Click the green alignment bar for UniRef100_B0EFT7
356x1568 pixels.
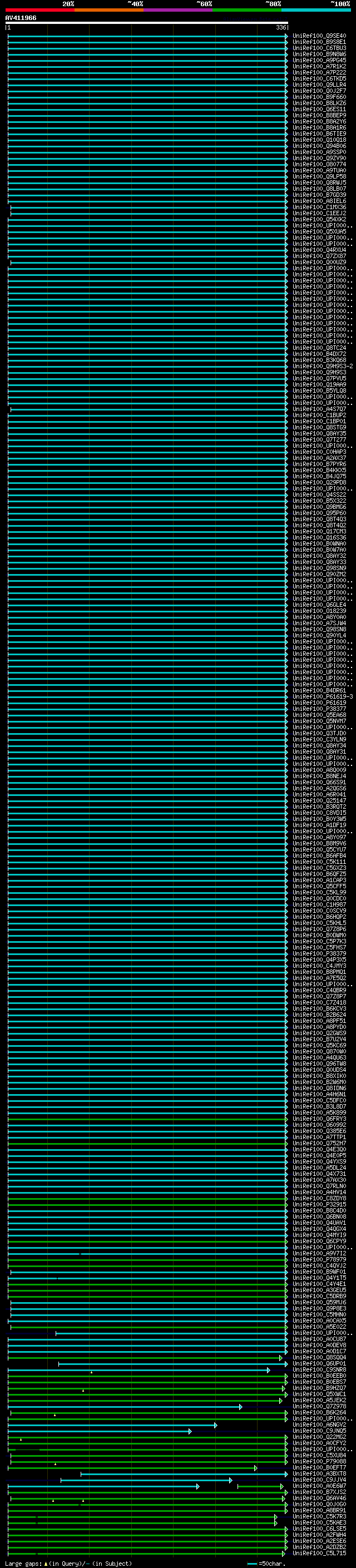[x=132, y=1468]
